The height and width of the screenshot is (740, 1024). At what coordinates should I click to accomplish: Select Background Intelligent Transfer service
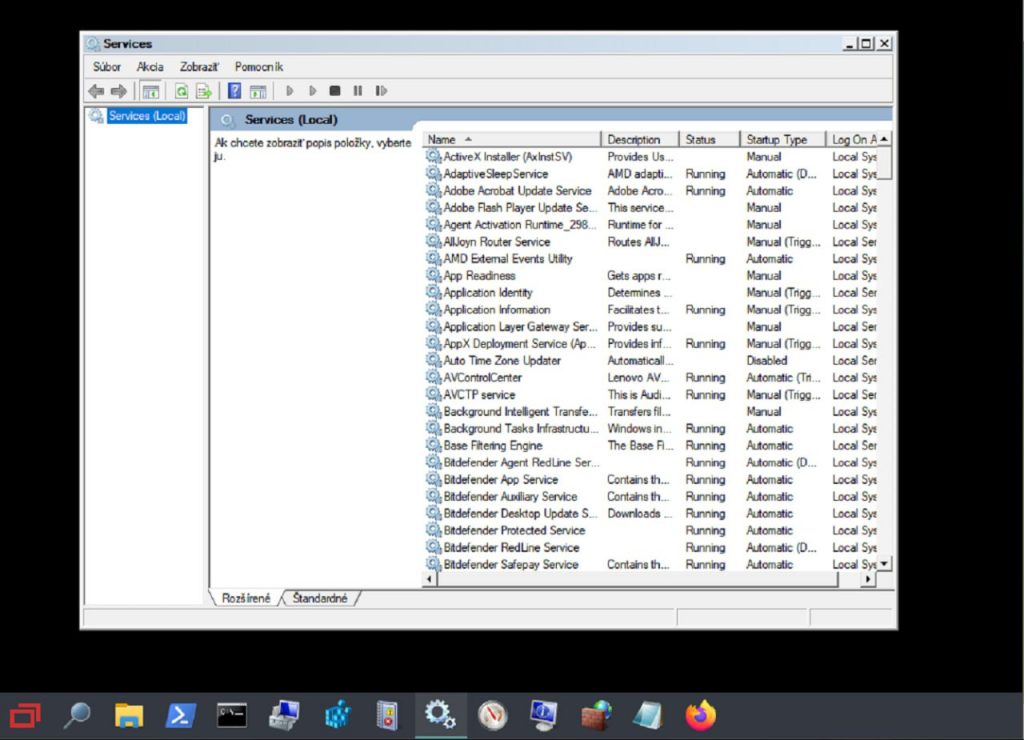click(650, 411)
